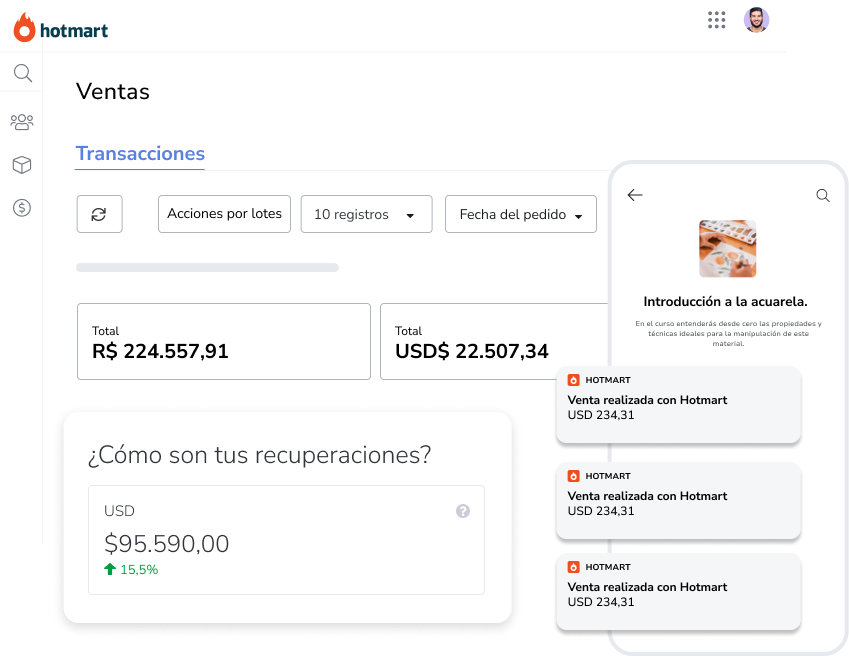This screenshot has height=656, width=849.
Task: Open the profile avatar at top right
Action: (x=757, y=19)
